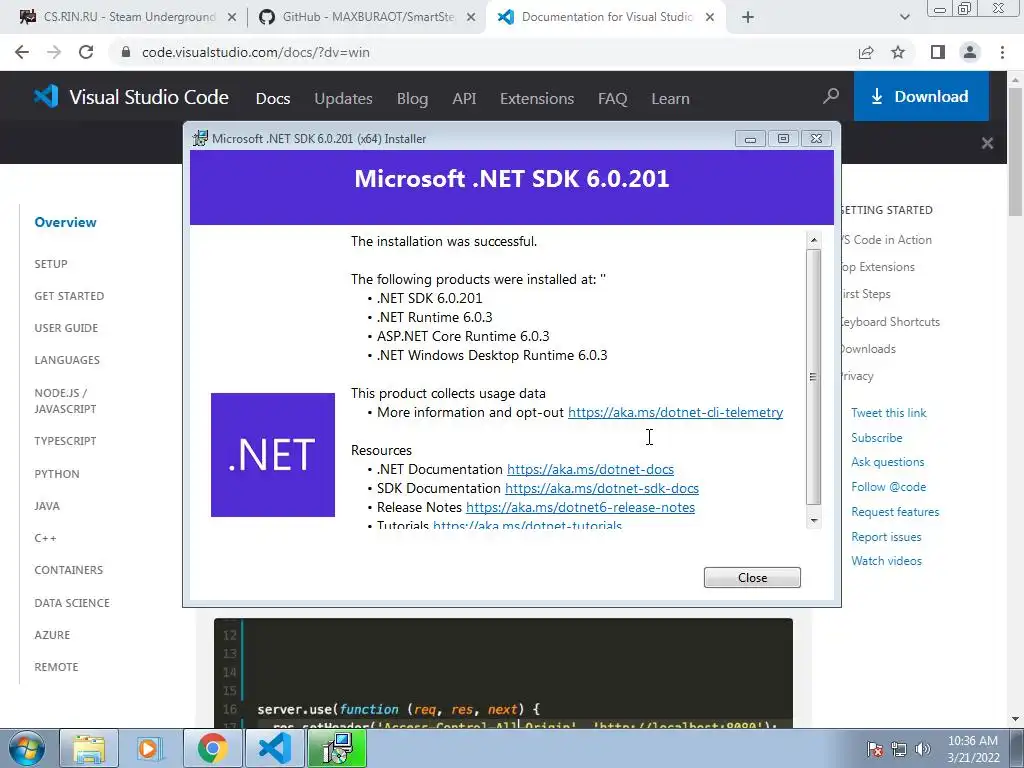The height and width of the screenshot is (768, 1024).
Task: Open File Explorer from taskbar
Action: pyautogui.click(x=89, y=748)
